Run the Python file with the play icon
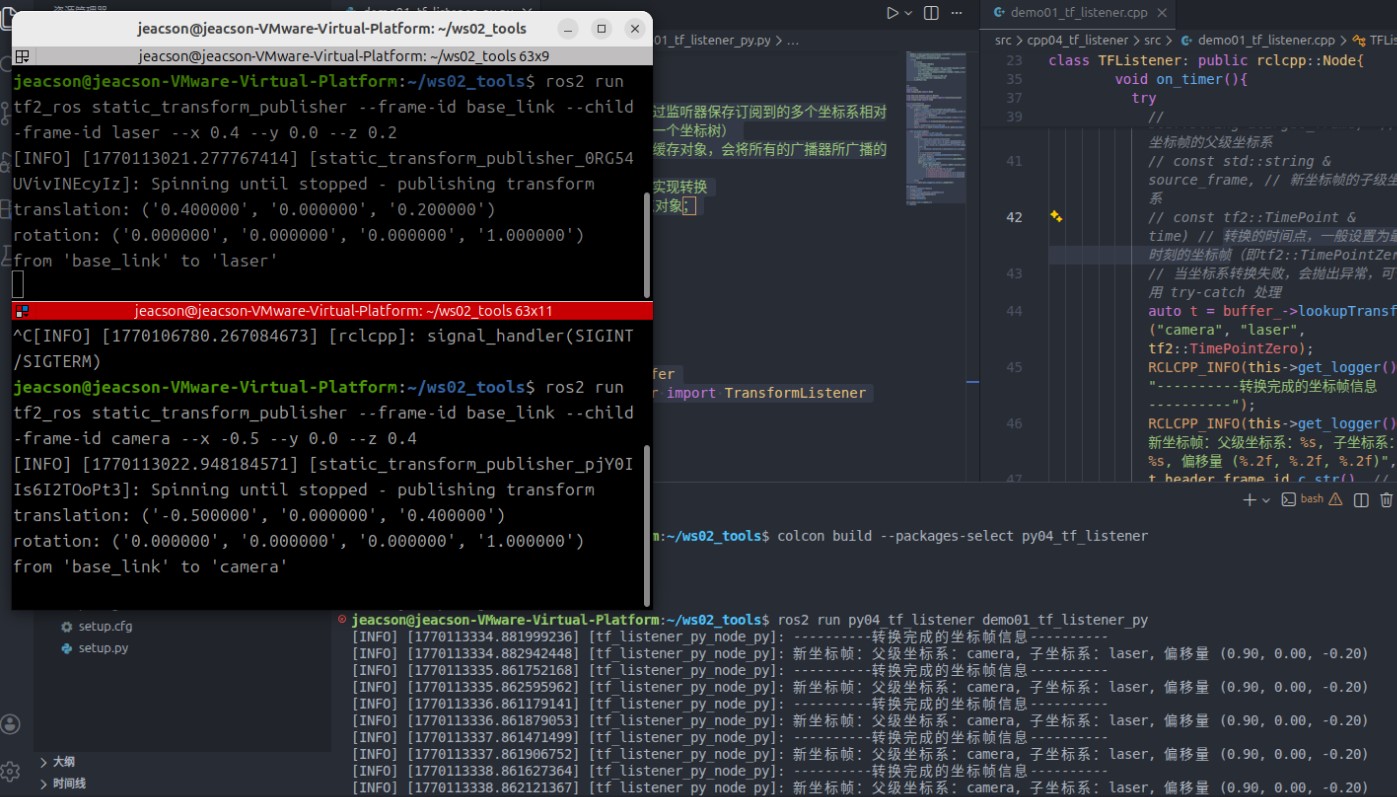The image size is (1397, 797). (892, 13)
